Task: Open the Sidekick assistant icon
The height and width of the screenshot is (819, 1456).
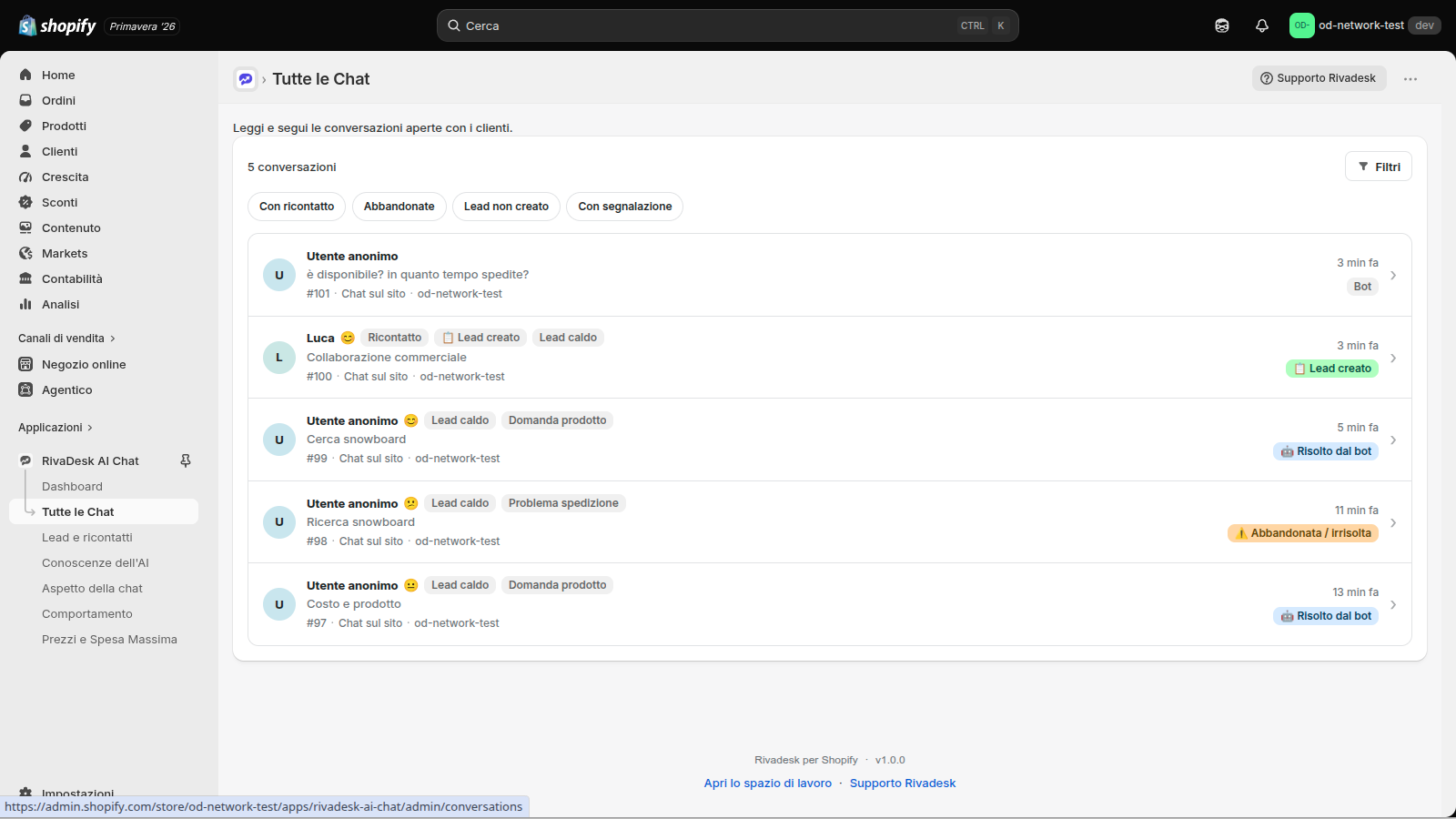Action: point(1222,25)
